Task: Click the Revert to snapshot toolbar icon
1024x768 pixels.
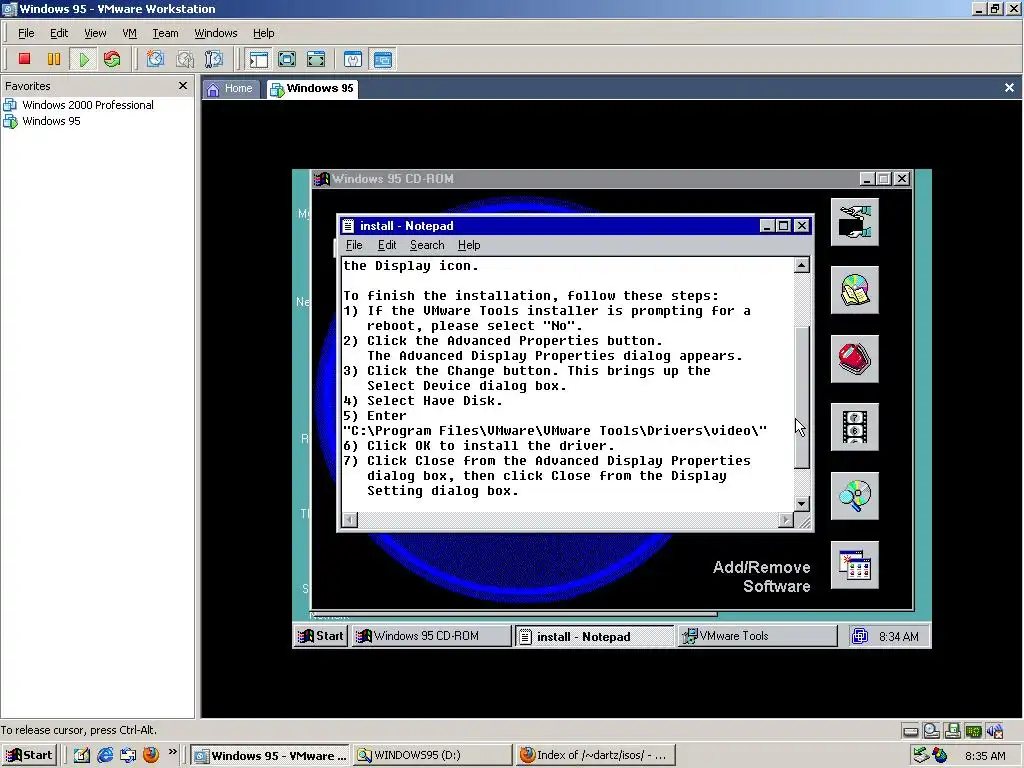Action: click(185, 59)
